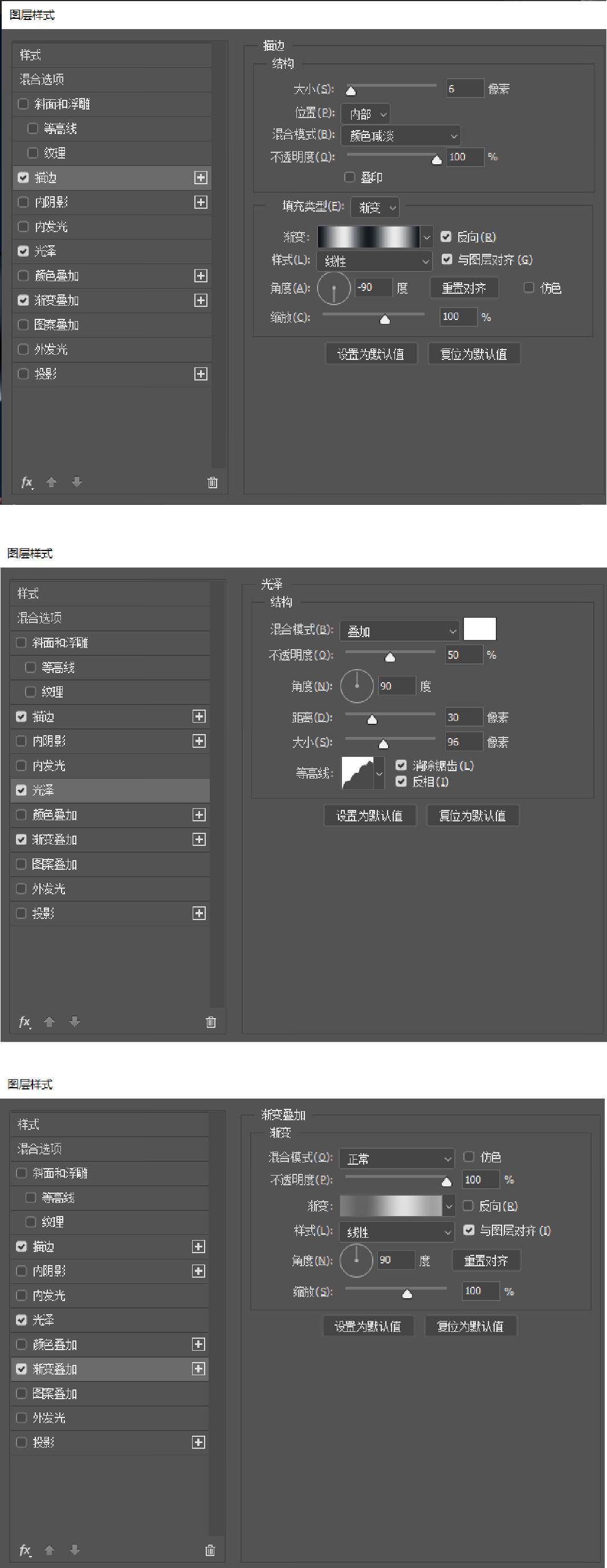Click plus icon beside 投影 in Satin (光泽) dialog

[199, 913]
